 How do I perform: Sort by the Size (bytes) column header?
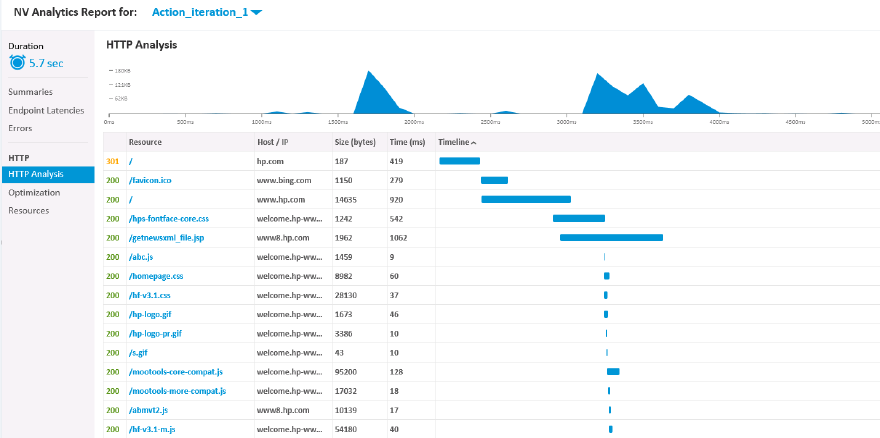click(355, 142)
